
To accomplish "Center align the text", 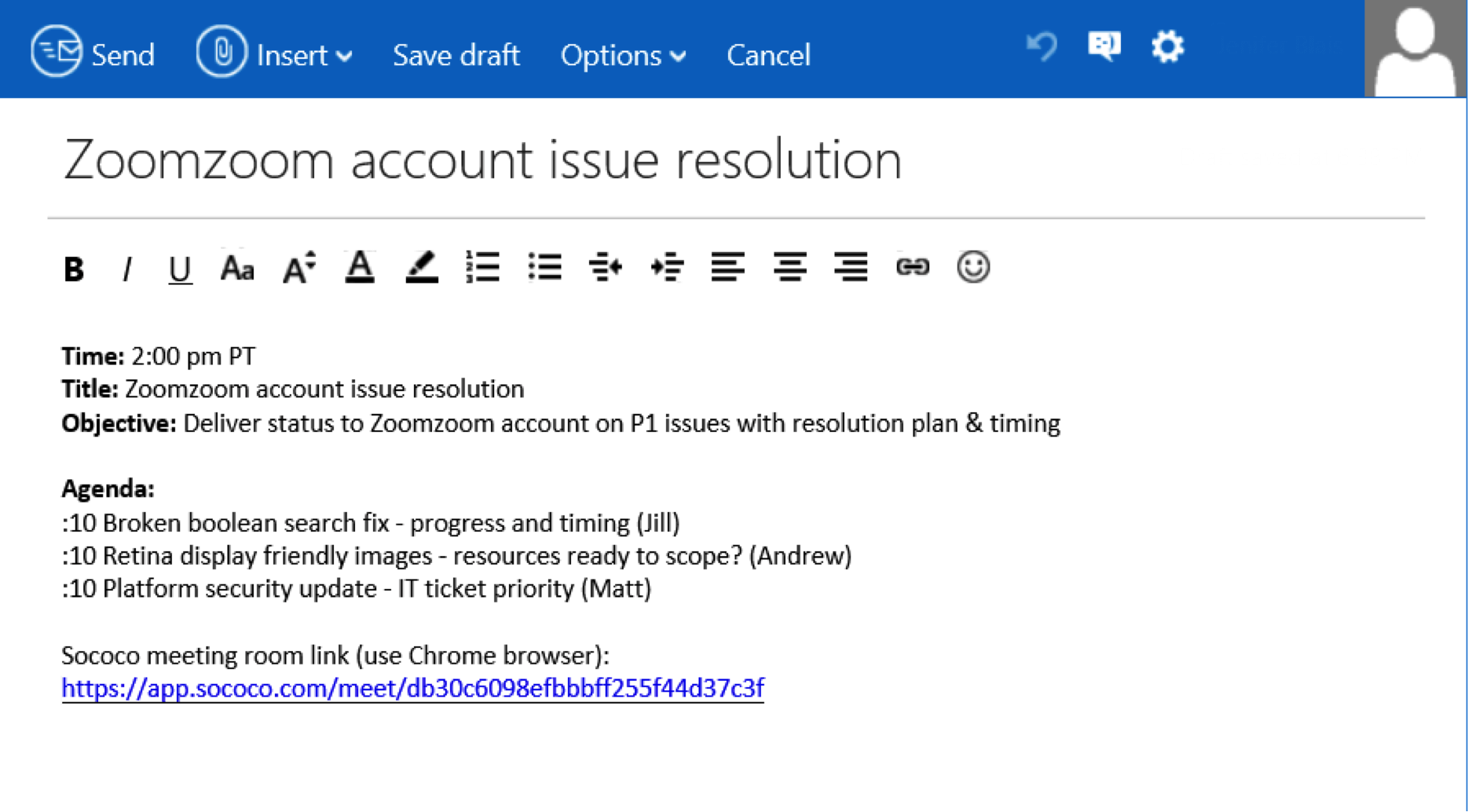I will 789,267.
